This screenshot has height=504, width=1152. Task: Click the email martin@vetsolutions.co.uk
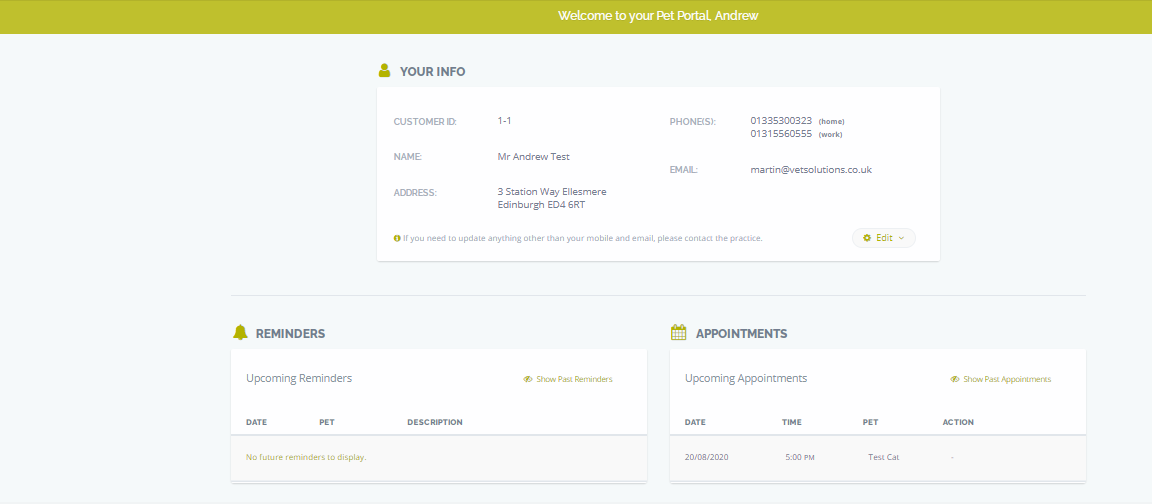click(x=811, y=170)
